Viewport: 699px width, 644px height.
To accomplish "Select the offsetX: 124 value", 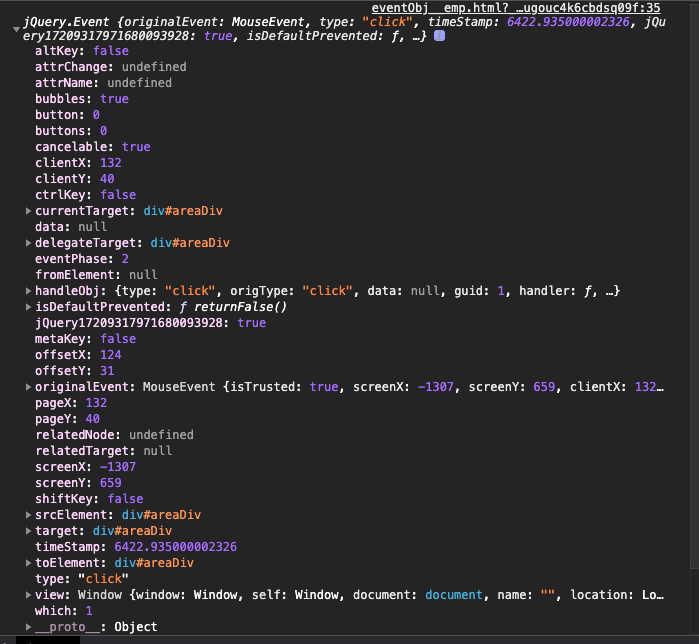I will (111, 355).
